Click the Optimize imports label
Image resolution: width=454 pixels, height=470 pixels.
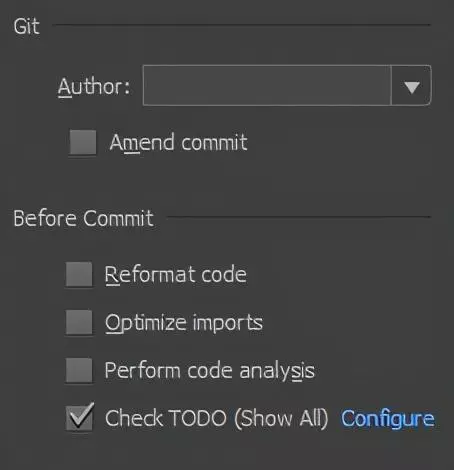tap(184, 323)
